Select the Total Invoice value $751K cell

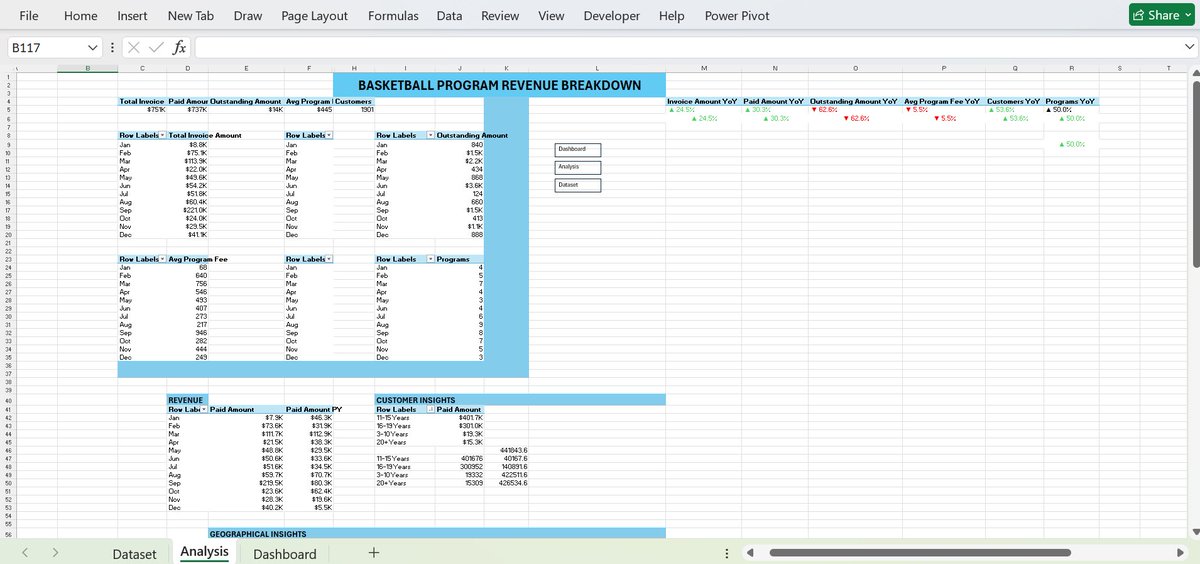click(141, 108)
